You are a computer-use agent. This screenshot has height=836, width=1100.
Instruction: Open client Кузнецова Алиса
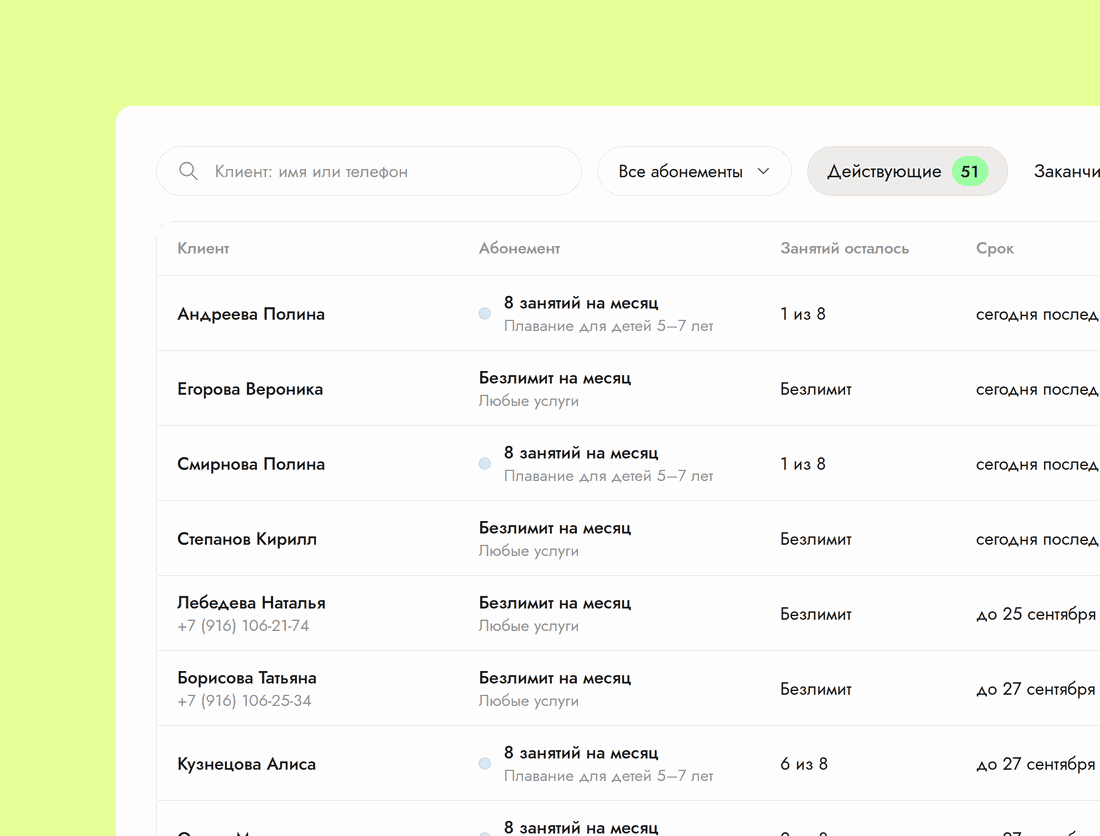[x=246, y=764]
